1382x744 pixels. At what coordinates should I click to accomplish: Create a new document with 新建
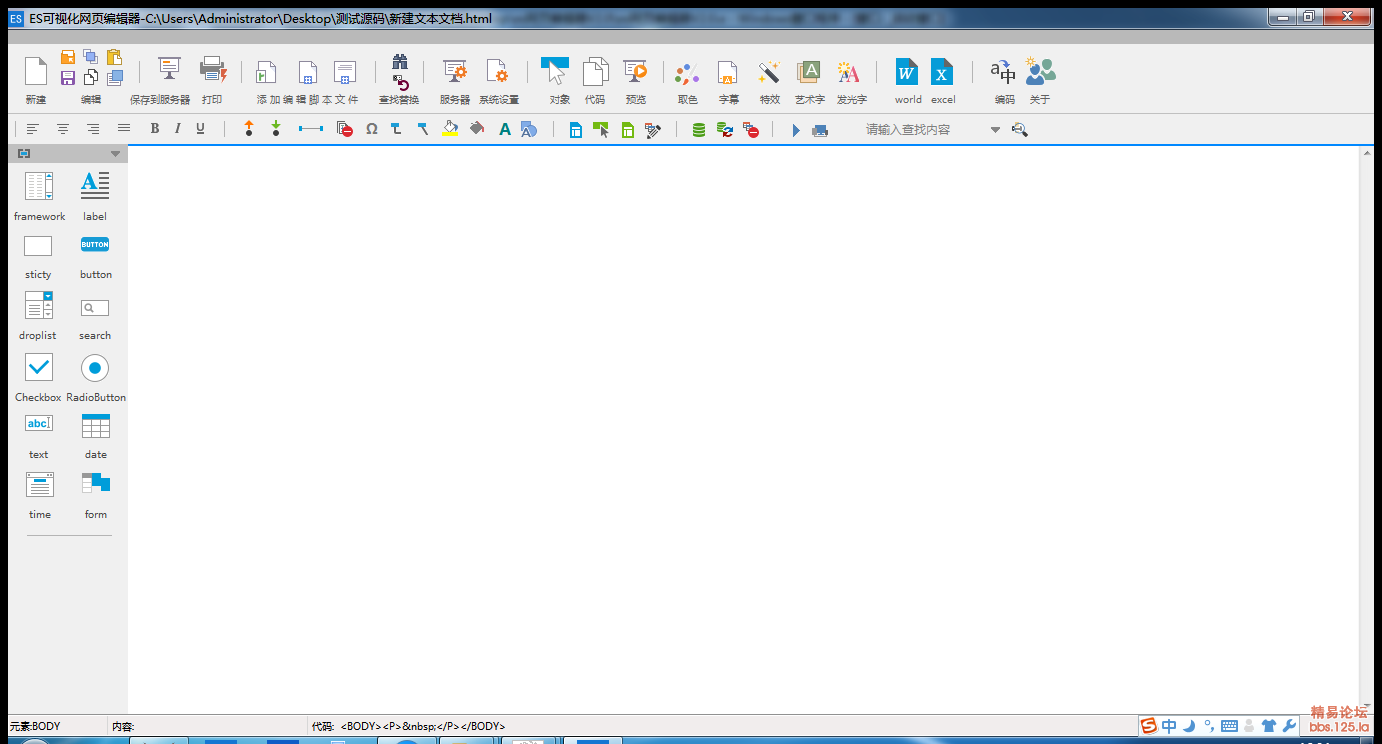tap(36, 72)
